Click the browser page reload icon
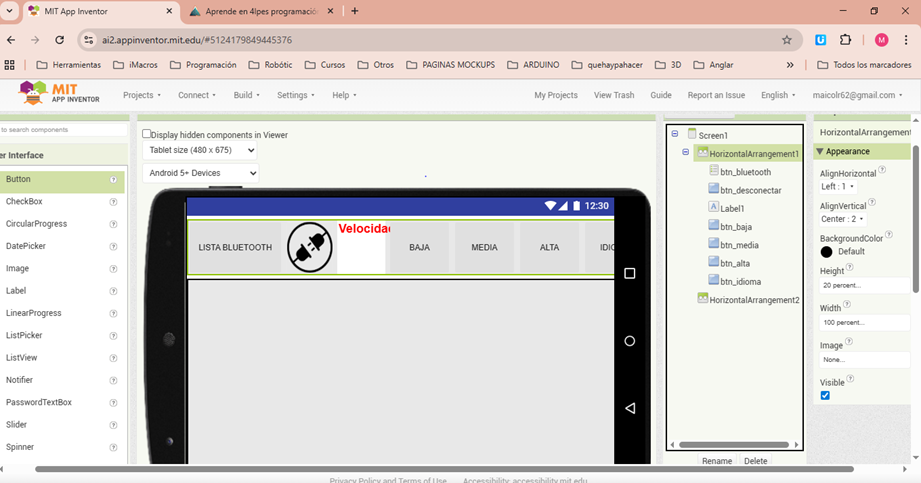The height and width of the screenshot is (483, 921). (59, 40)
